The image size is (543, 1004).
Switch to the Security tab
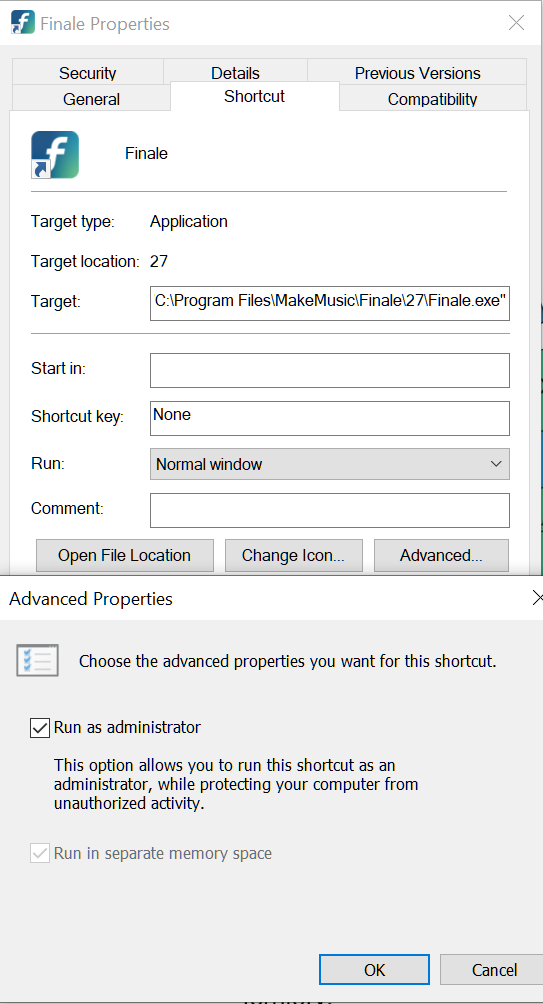[x=88, y=72]
